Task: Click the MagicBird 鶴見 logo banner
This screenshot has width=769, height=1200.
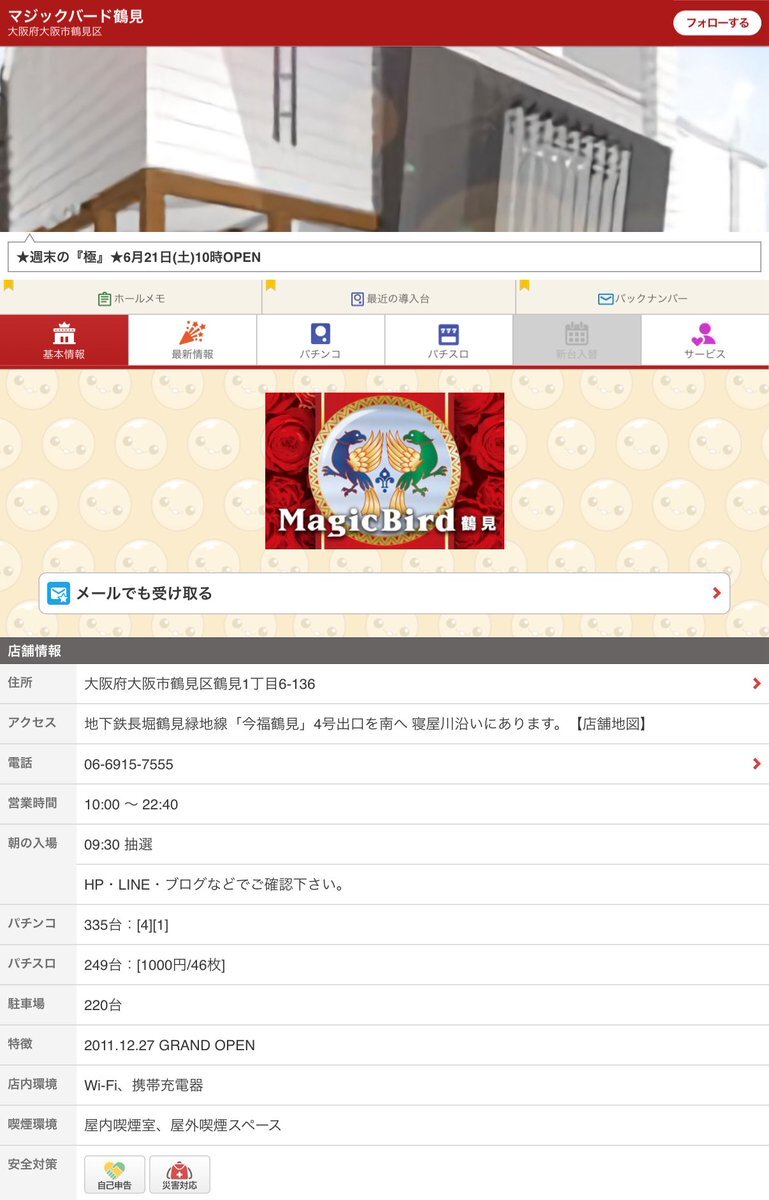Action: [384, 470]
